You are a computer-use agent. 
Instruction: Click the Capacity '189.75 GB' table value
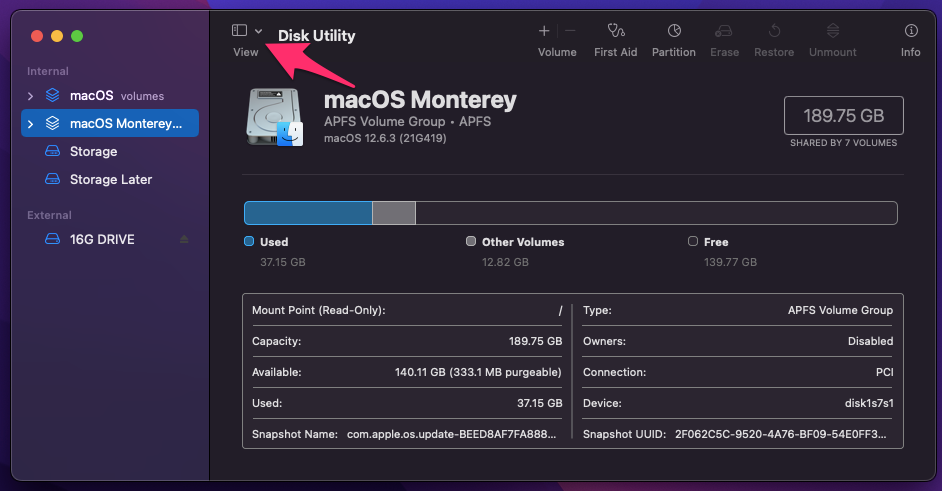[535, 341]
